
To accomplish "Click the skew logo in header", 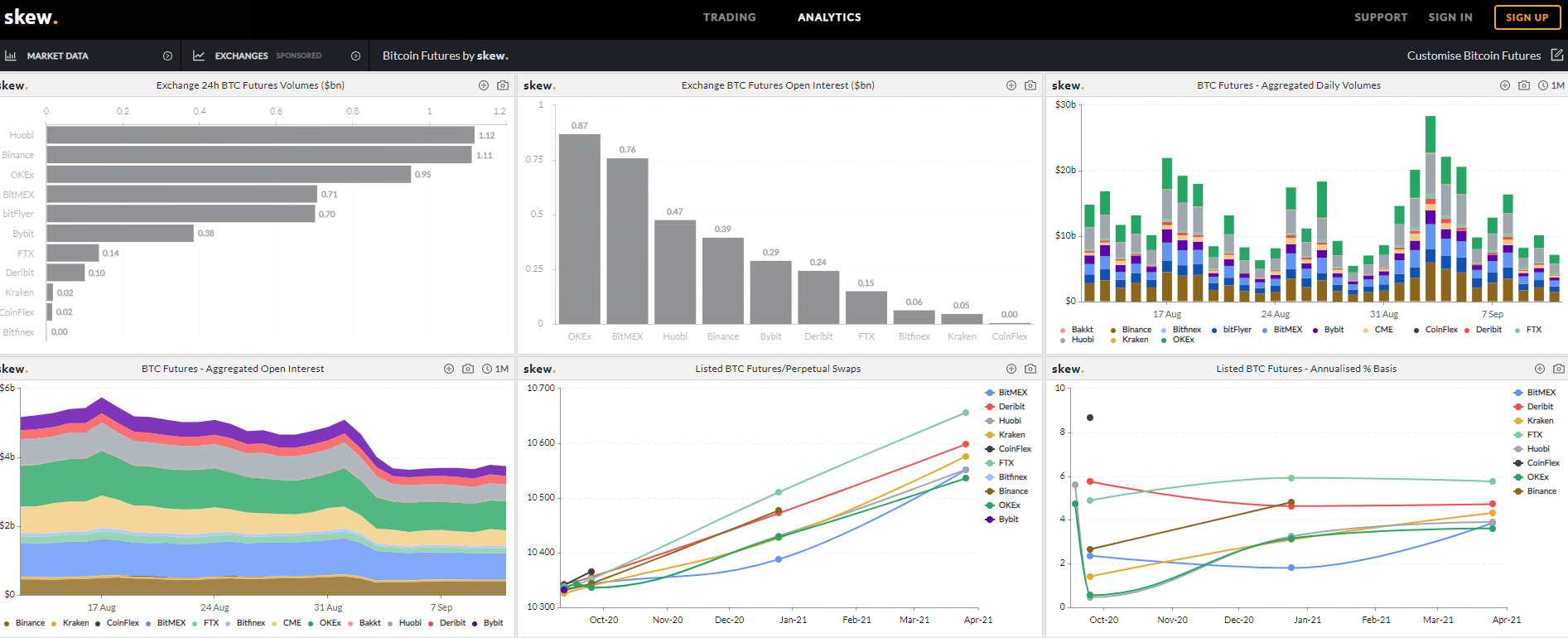I will (x=31, y=17).
